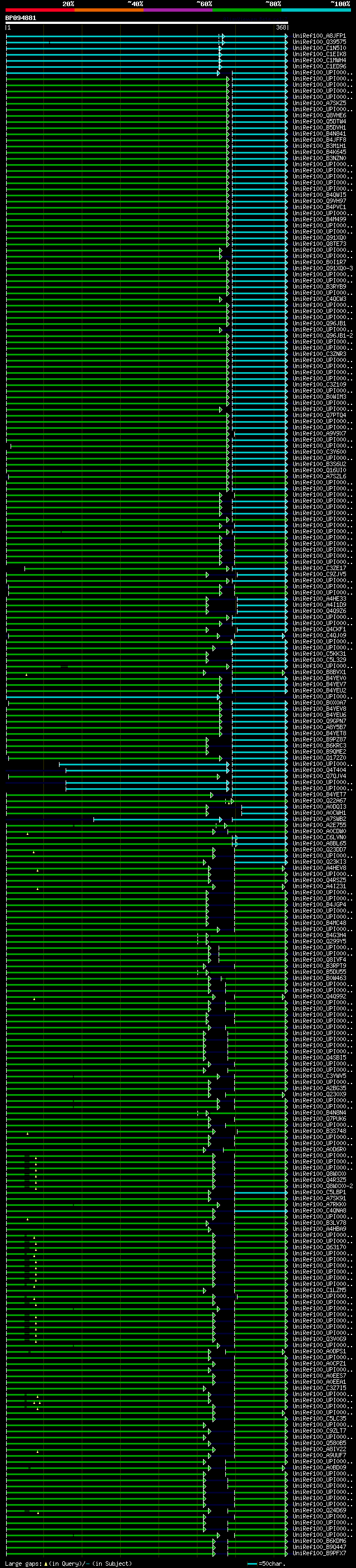The image size is (356, 1568).
Task: Select hit UniRef100_B4MC48
Action: [x=319, y=923]
